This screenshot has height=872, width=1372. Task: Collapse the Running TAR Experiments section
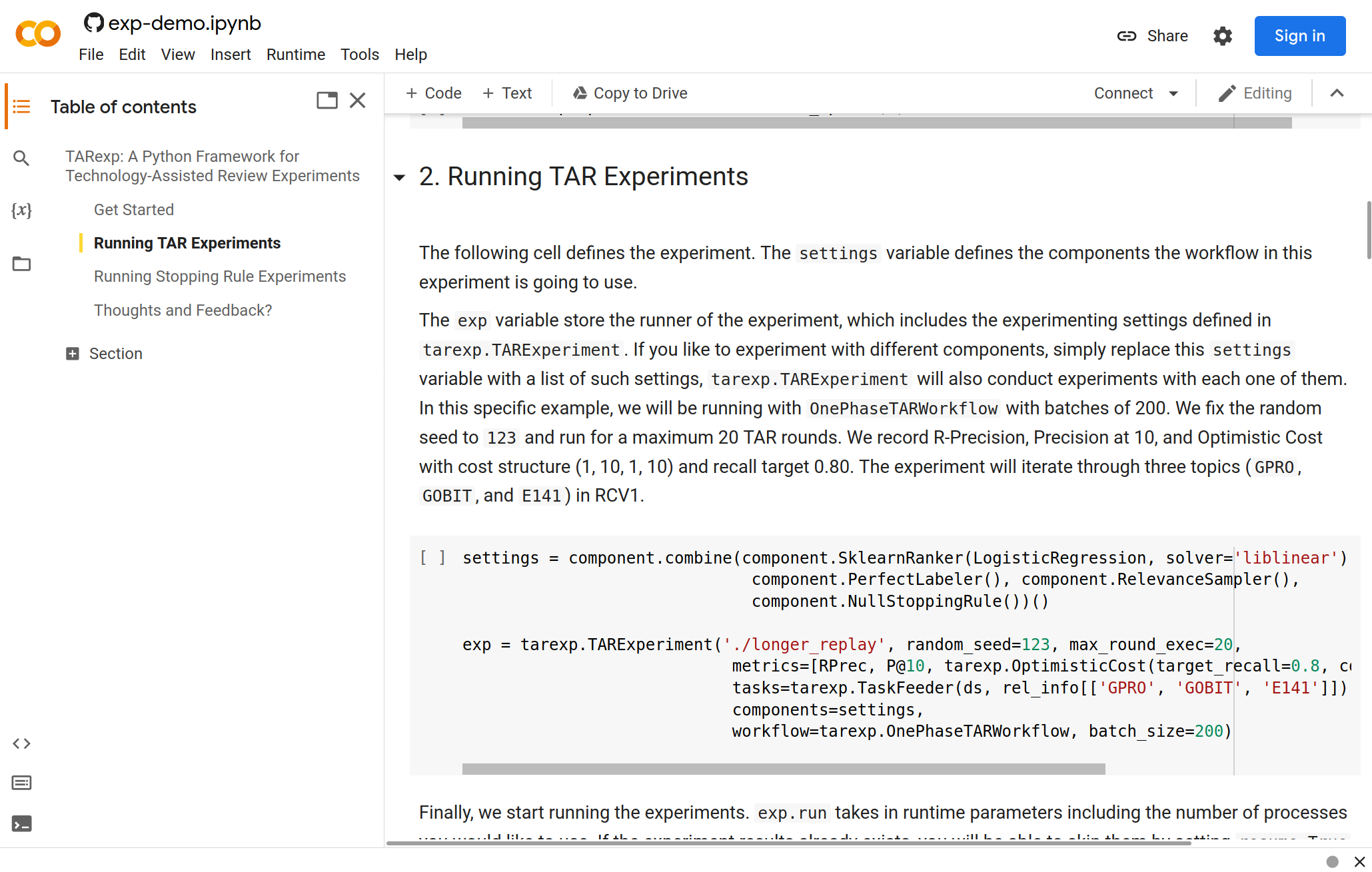(399, 177)
